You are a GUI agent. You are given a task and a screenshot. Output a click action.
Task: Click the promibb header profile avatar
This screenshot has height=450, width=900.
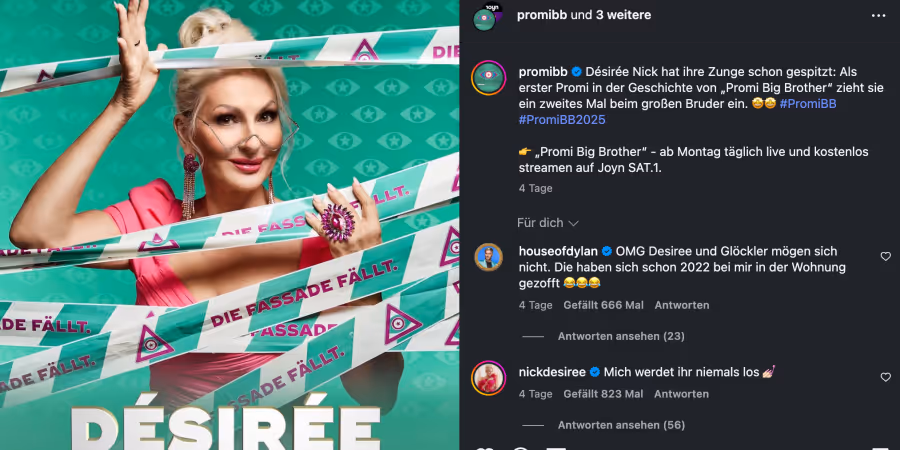(486, 17)
